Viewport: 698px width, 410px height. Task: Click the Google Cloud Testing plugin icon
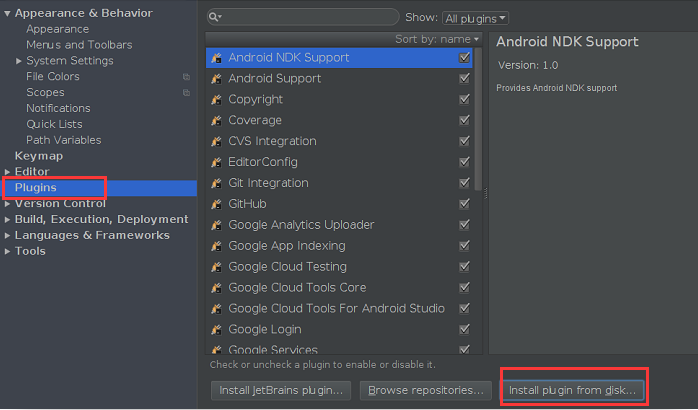point(217,267)
